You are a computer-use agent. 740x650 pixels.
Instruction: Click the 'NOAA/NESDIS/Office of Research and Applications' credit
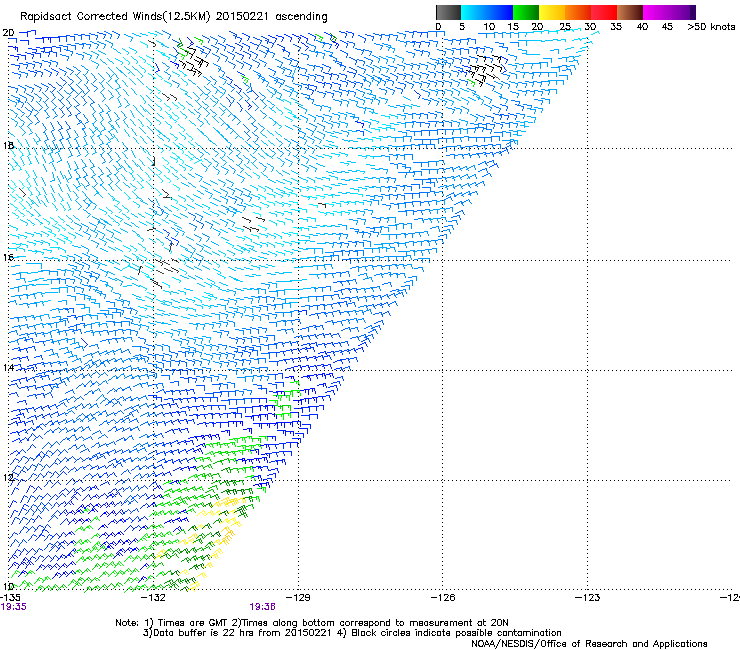(x=589, y=644)
